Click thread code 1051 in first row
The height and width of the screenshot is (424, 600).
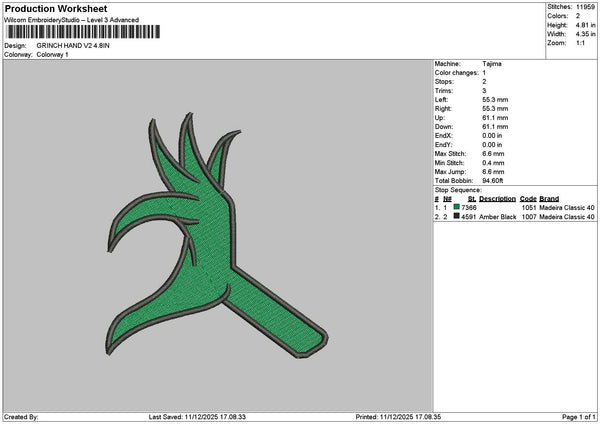[x=529, y=207]
